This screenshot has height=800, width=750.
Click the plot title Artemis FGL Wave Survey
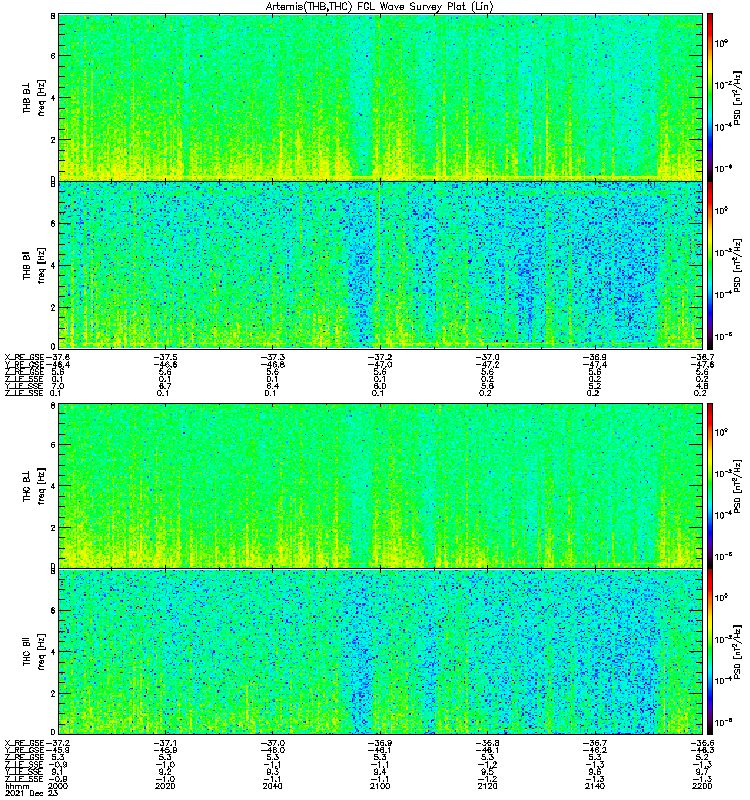pyautogui.click(x=379, y=7)
